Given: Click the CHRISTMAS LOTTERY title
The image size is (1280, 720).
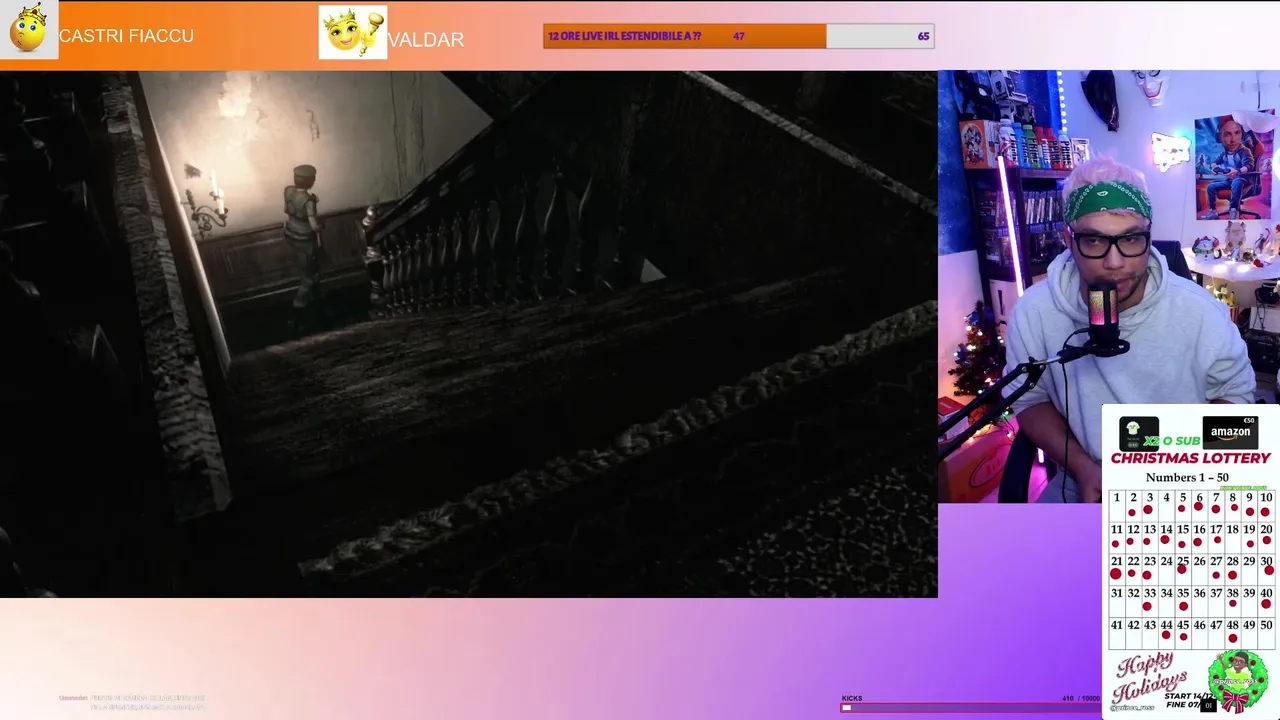Looking at the screenshot, I should click(x=1190, y=458).
